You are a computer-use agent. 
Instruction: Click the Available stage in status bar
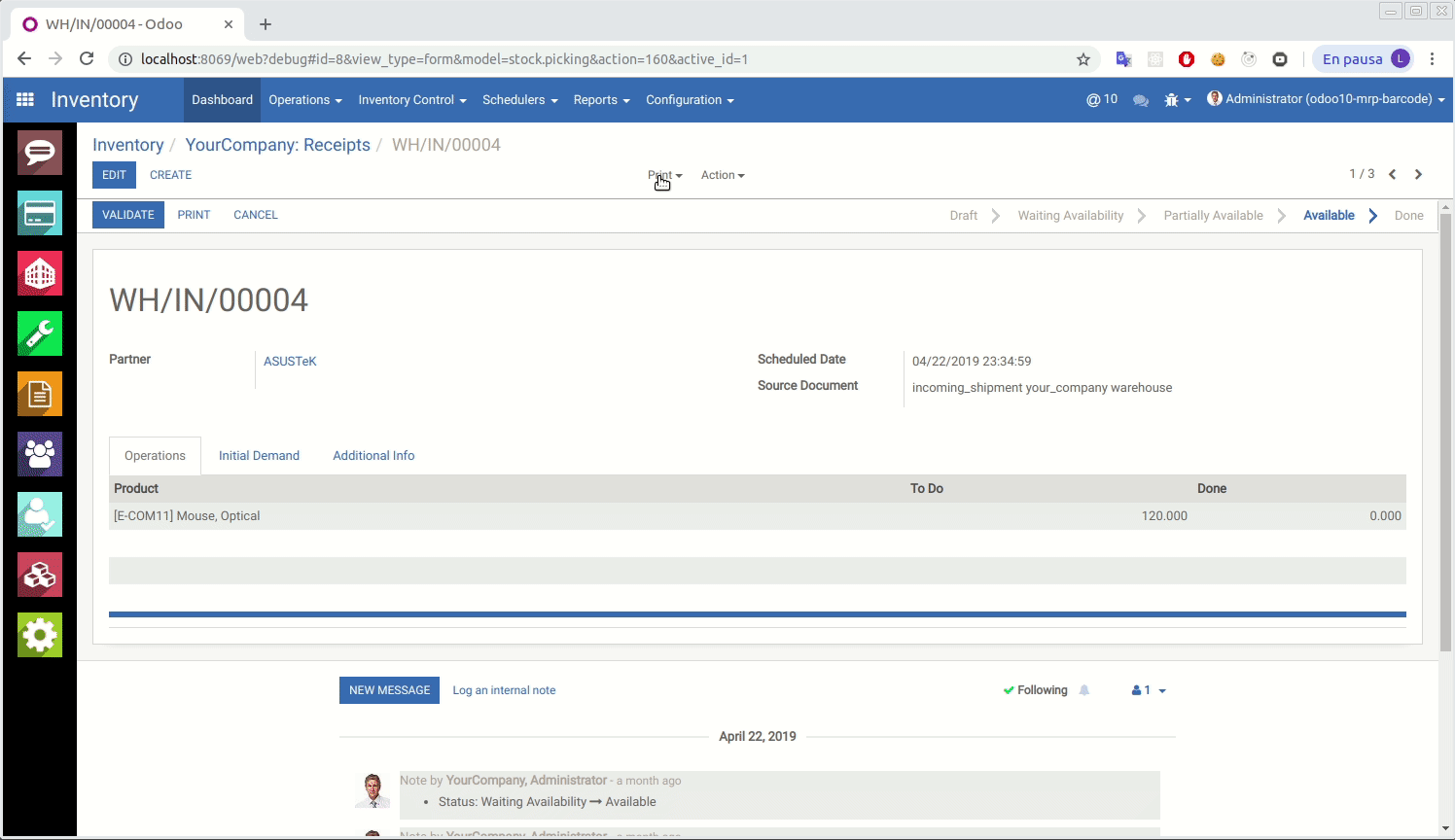[x=1329, y=216]
